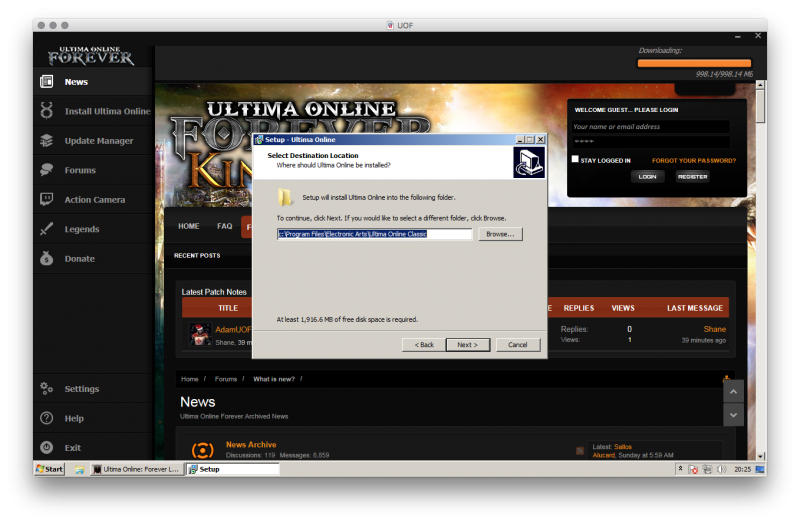Click the username or email address field
The width and height of the screenshot is (800, 524).
pyautogui.click(x=651, y=127)
